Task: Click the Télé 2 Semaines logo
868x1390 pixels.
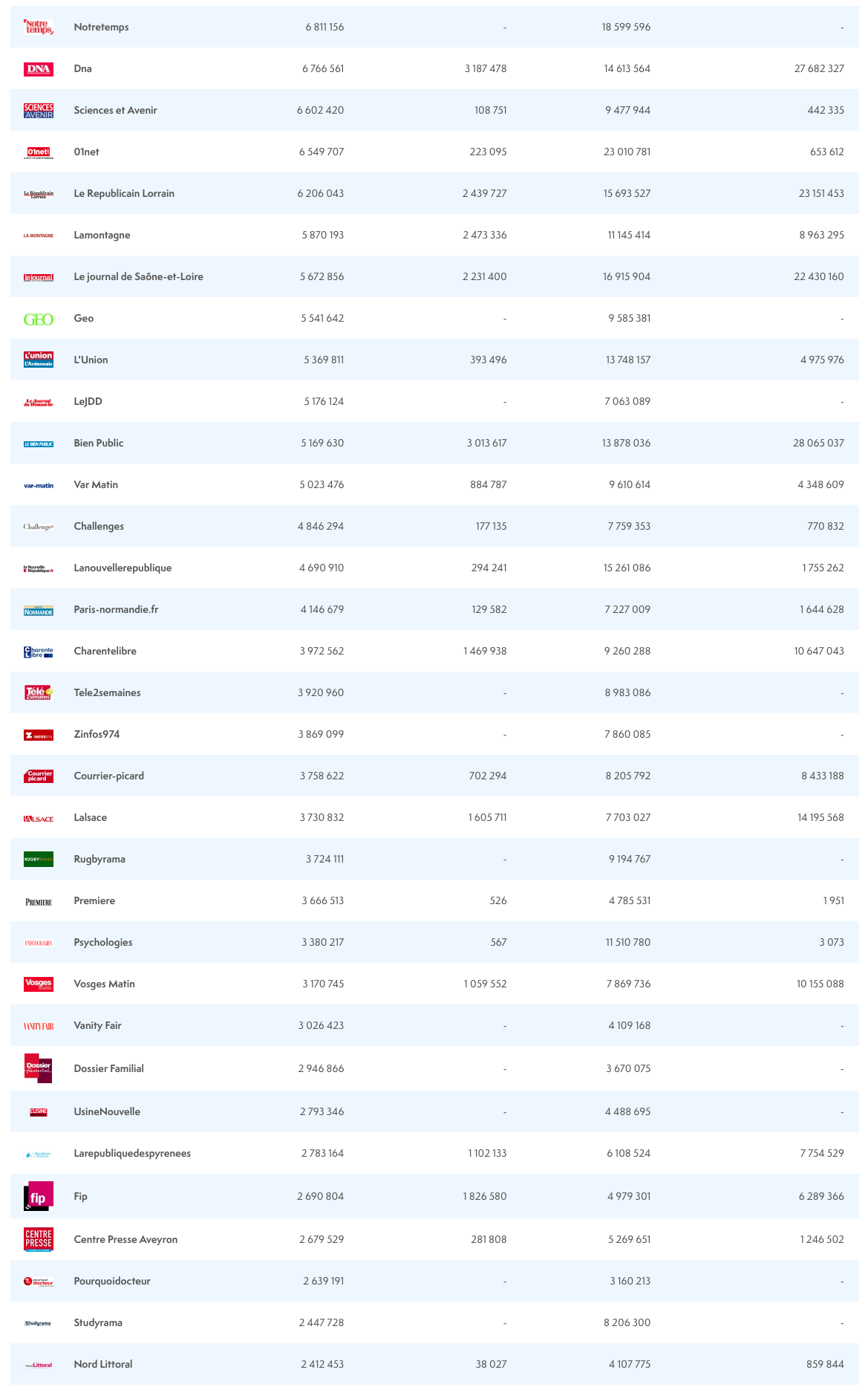Action: point(38,693)
